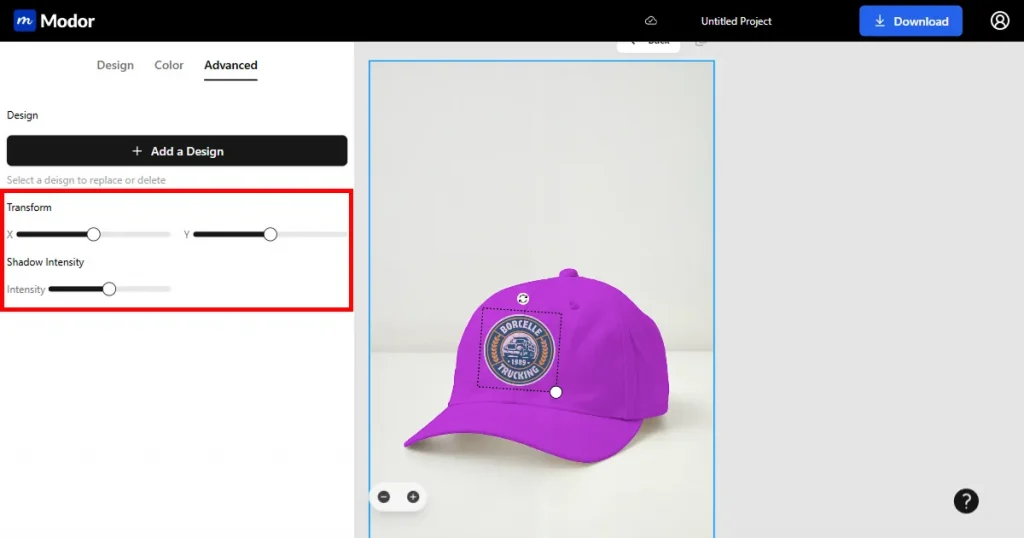Click the zoom in plus icon
Screen dimensions: 1024x538
click(x=412, y=497)
